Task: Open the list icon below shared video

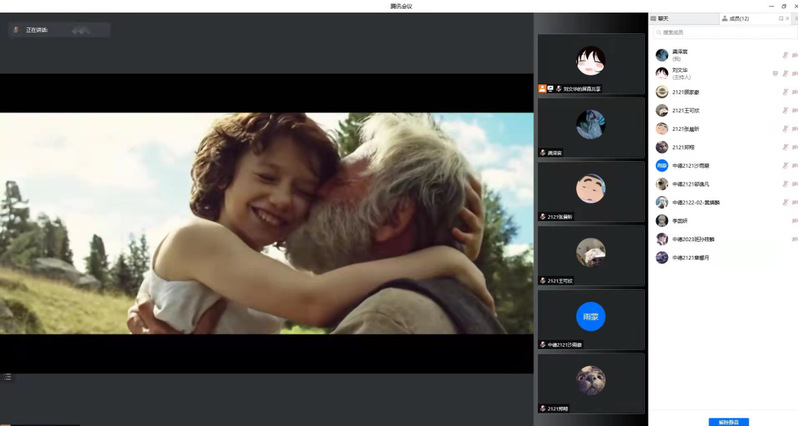Action: 8,377
